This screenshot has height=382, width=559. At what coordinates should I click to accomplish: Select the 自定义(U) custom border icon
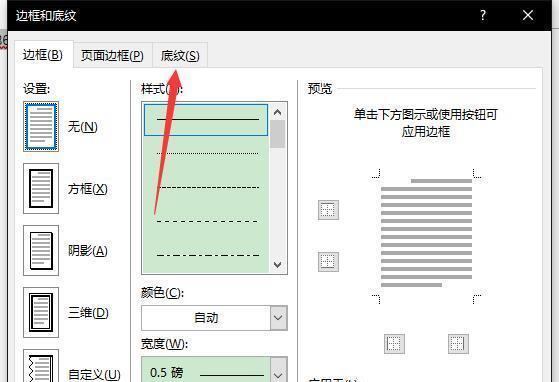click(x=41, y=366)
